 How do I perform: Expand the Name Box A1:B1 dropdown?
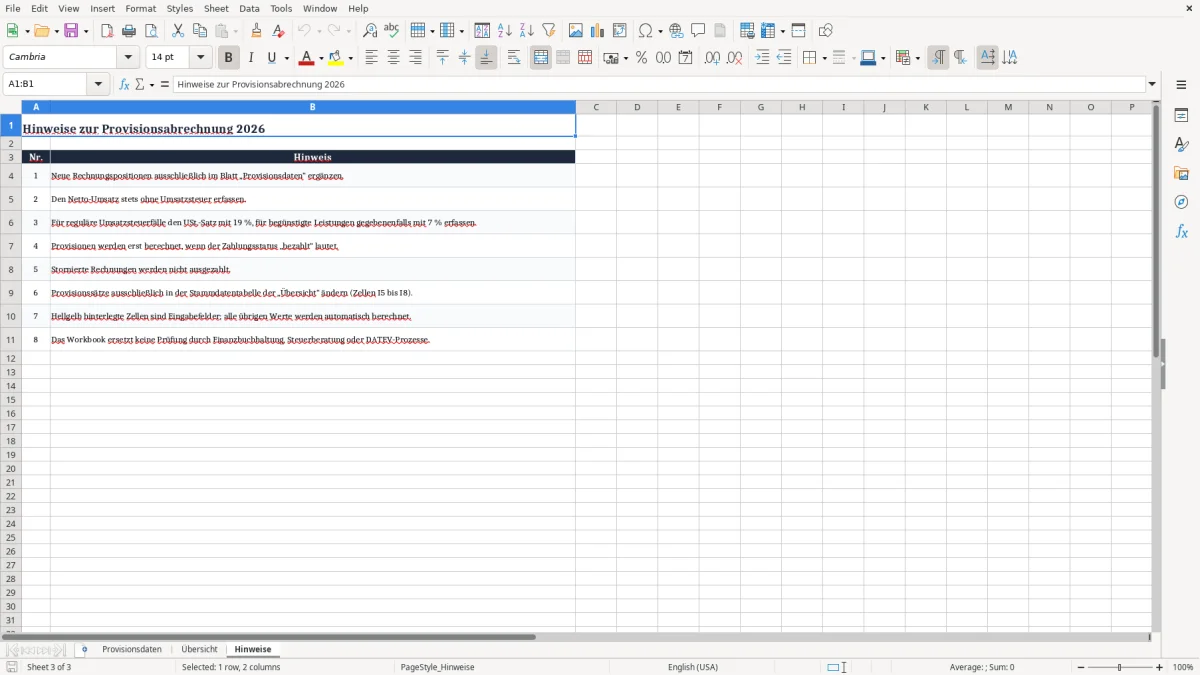pyautogui.click(x=99, y=84)
